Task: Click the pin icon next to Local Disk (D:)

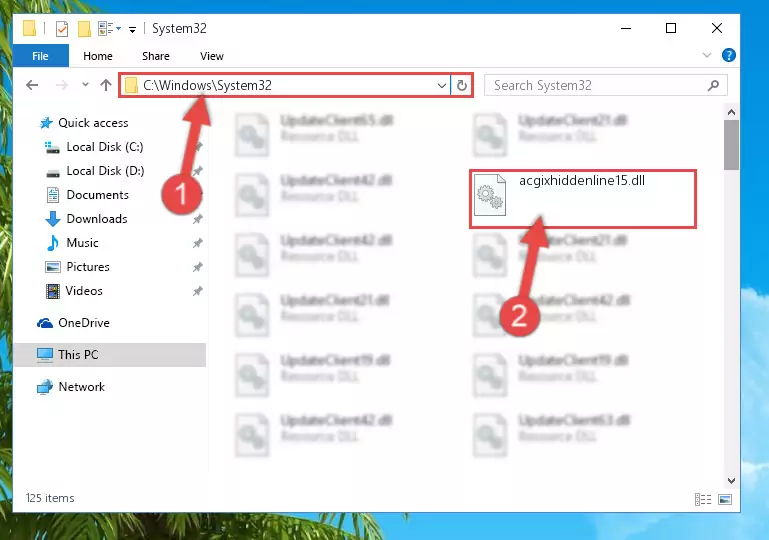Action: (197, 171)
